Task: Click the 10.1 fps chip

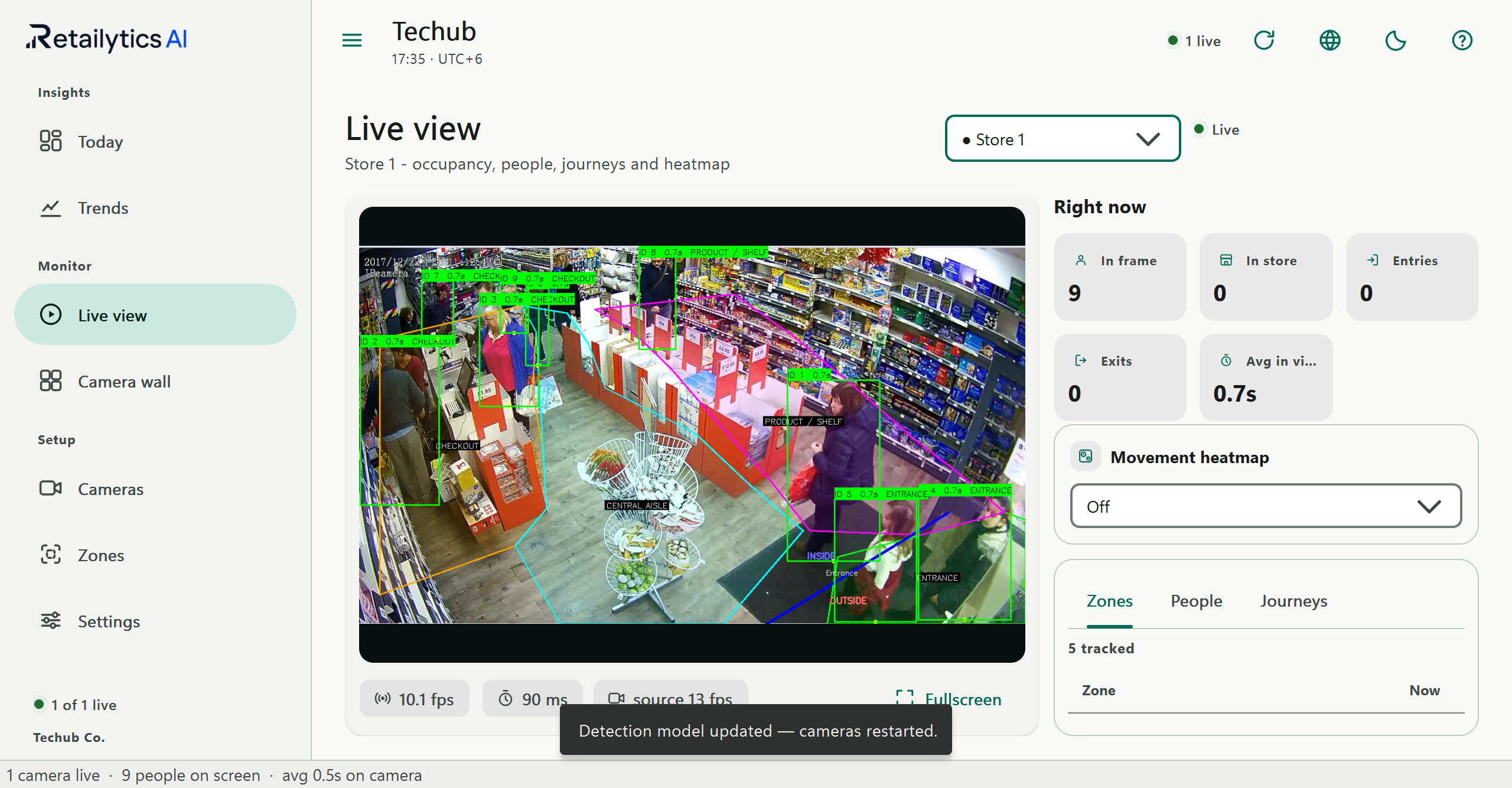Action: pyautogui.click(x=415, y=699)
